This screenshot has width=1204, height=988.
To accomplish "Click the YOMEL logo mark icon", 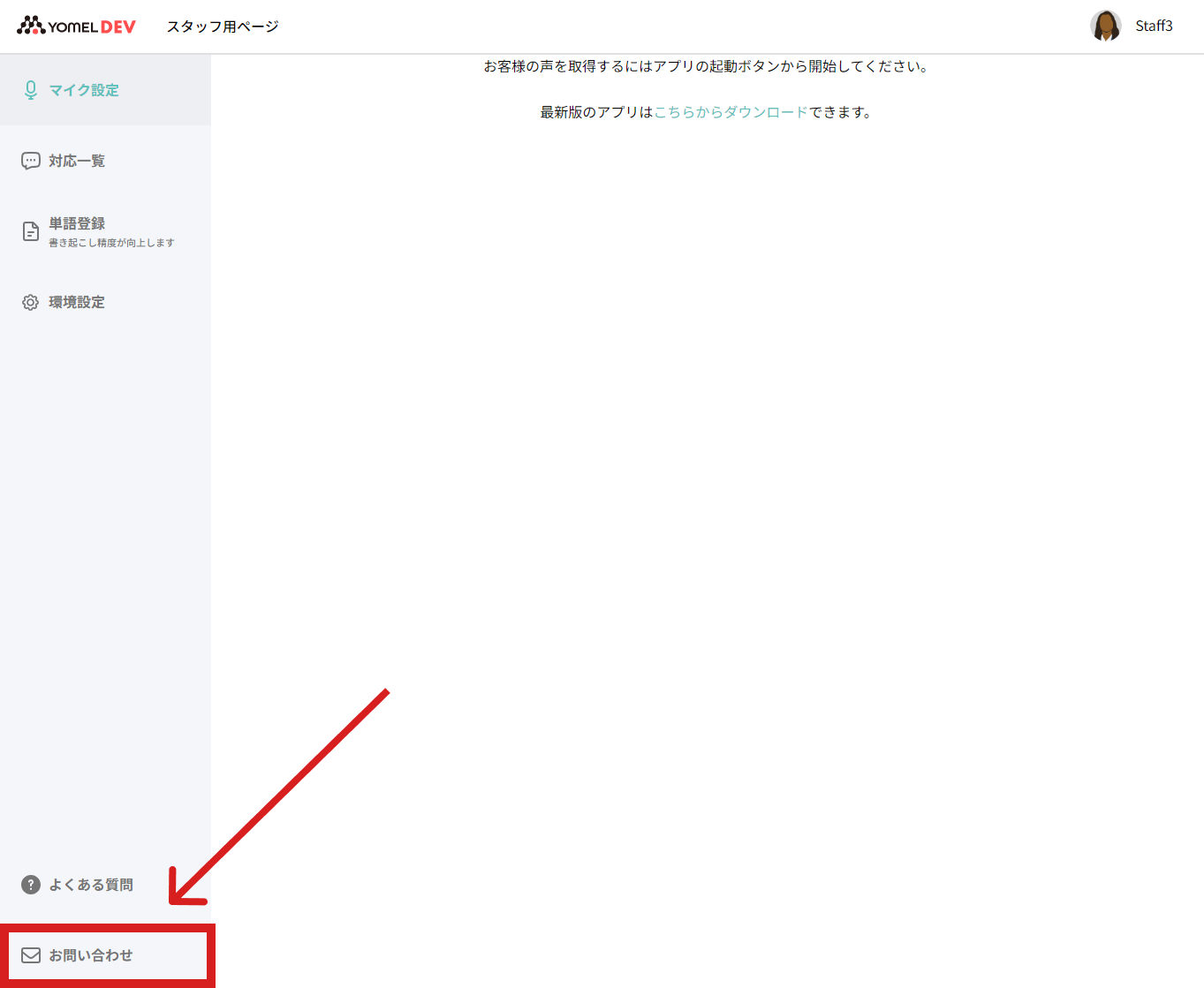I will [x=31, y=26].
